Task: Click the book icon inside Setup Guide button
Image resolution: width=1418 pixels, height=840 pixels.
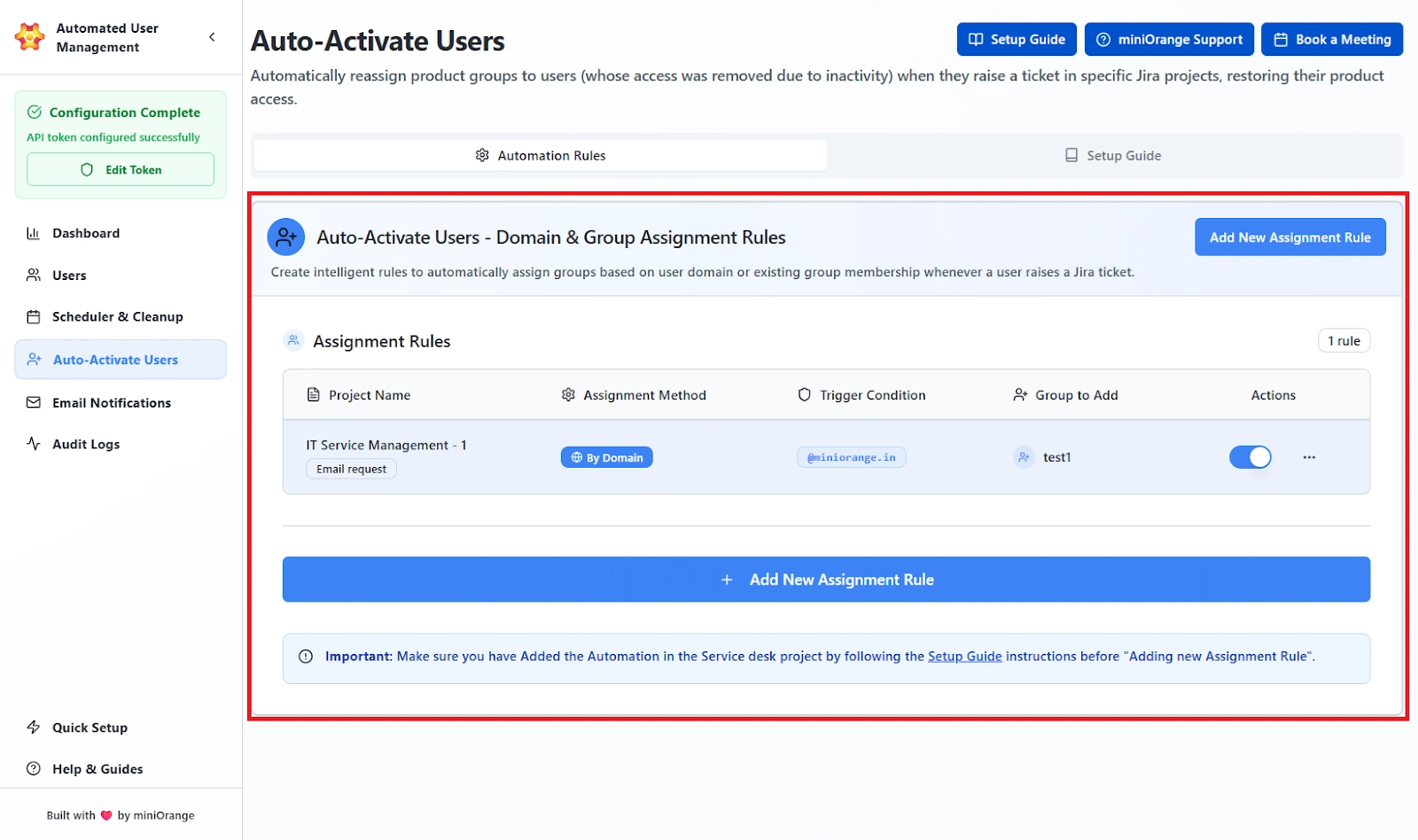Action: point(975,39)
